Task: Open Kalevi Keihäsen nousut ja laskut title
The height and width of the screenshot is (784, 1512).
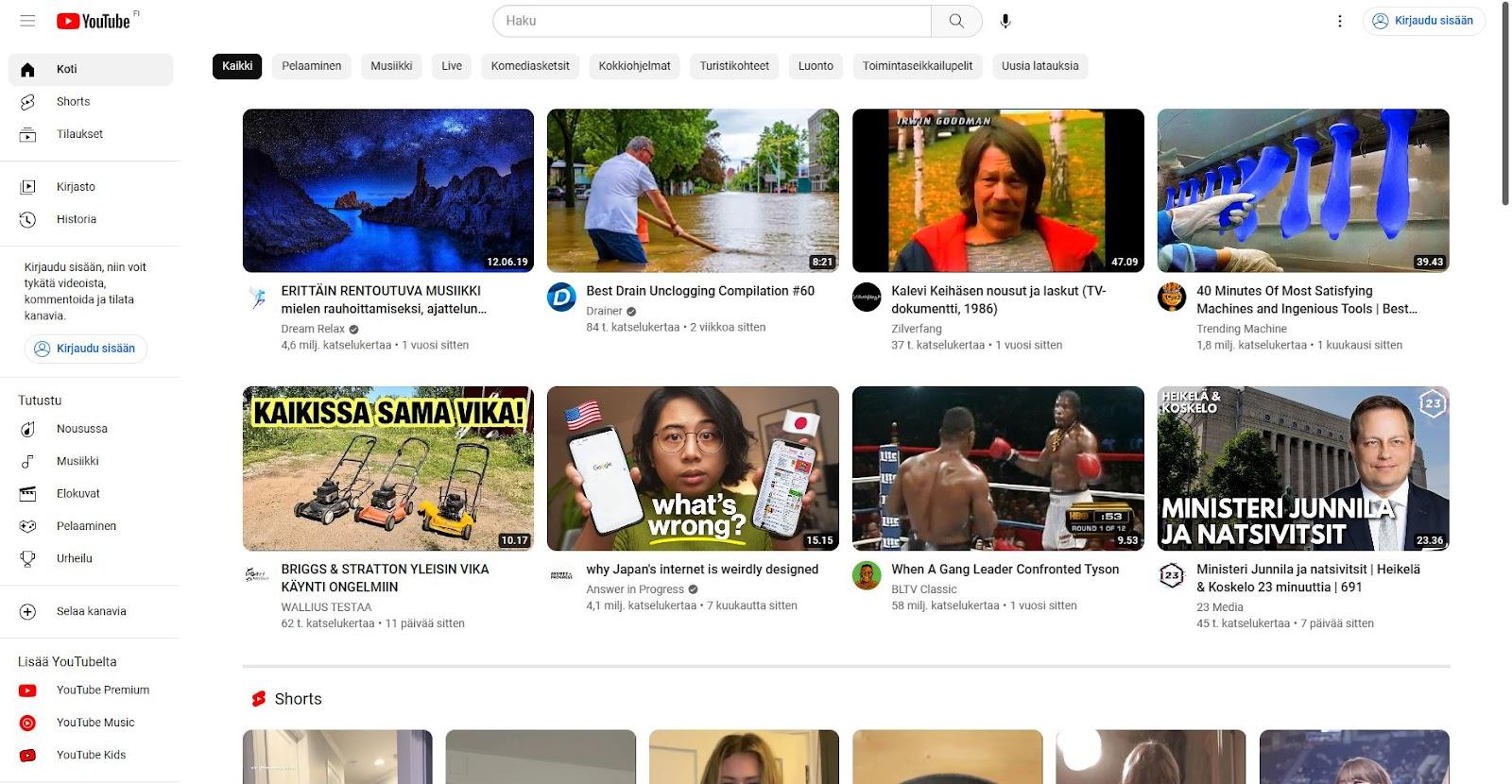Action: coord(998,299)
